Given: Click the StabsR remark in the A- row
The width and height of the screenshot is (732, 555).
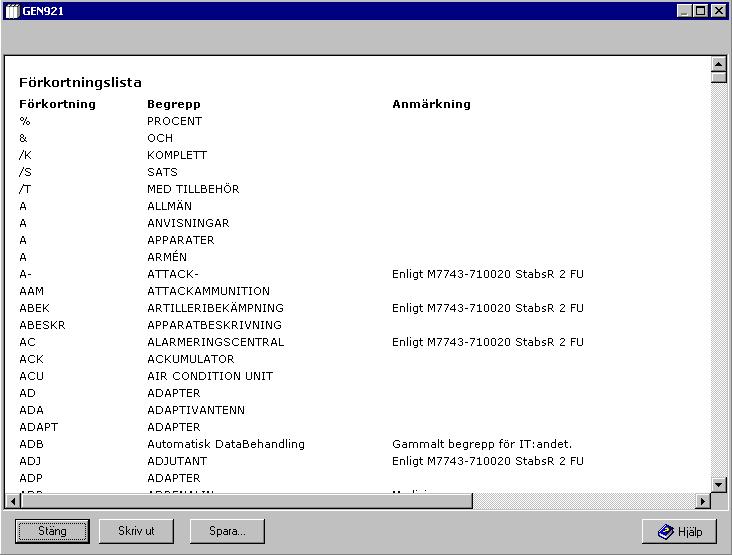Looking at the screenshot, I should [x=488, y=274].
